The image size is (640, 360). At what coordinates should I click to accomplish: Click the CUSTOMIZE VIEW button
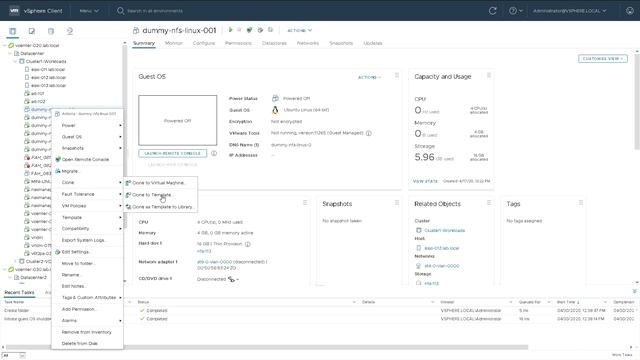(603, 59)
